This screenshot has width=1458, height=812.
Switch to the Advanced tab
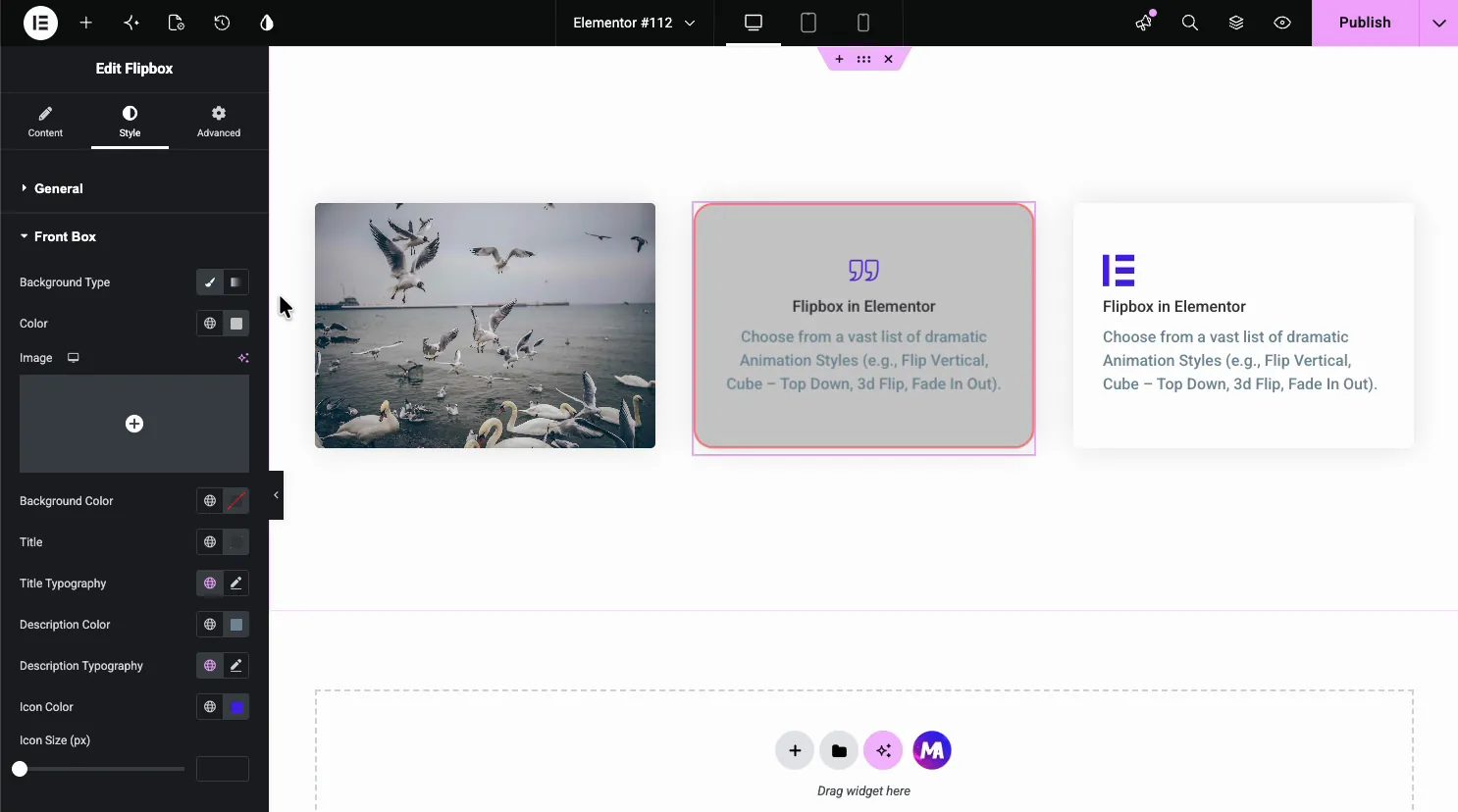tap(219, 122)
